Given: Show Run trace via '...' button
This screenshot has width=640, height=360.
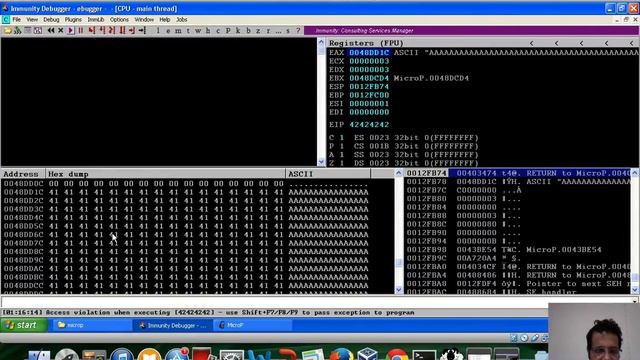Looking at the screenshot, I should point(278,31).
